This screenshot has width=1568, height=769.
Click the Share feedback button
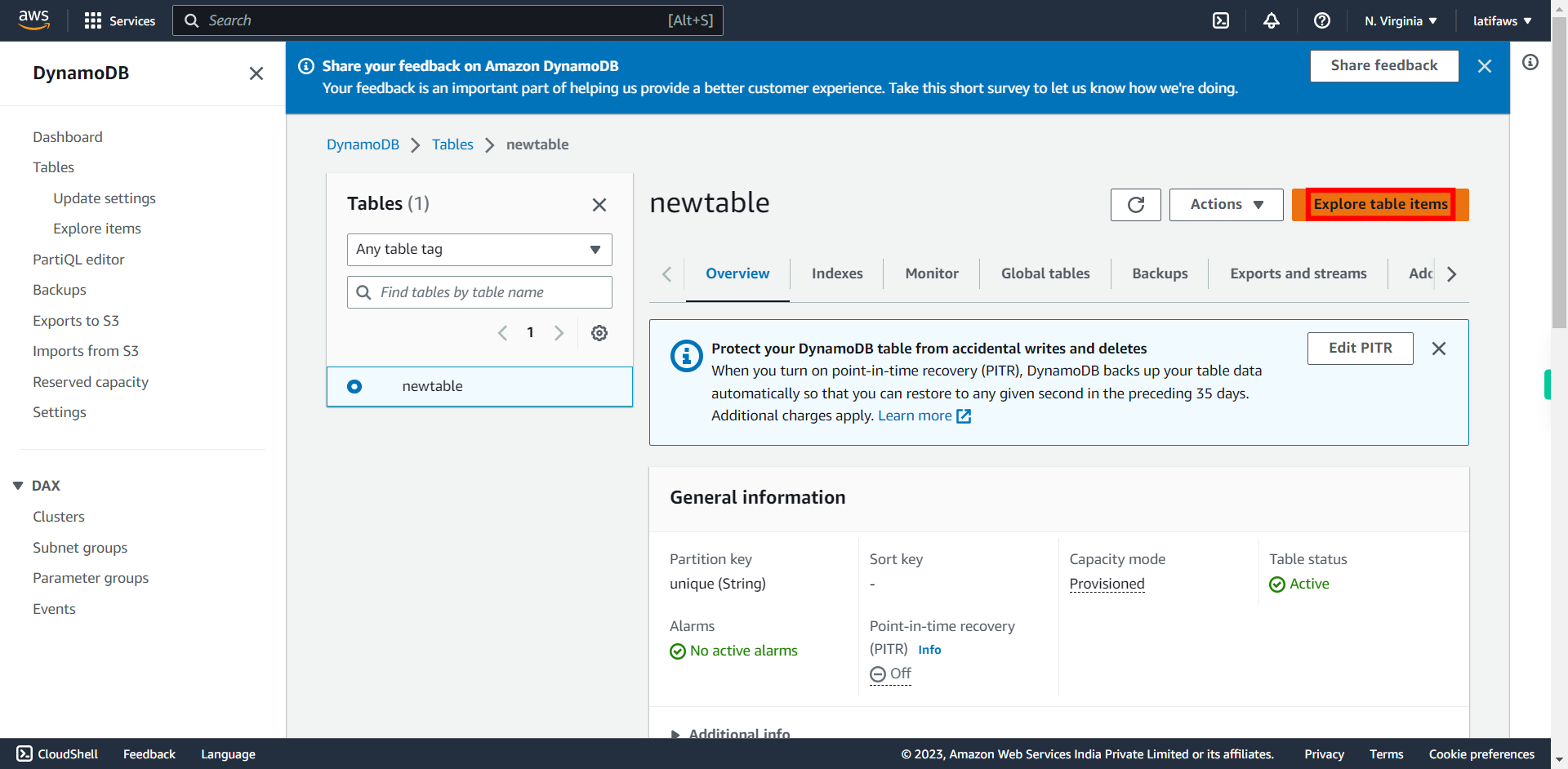(x=1384, y=66)
